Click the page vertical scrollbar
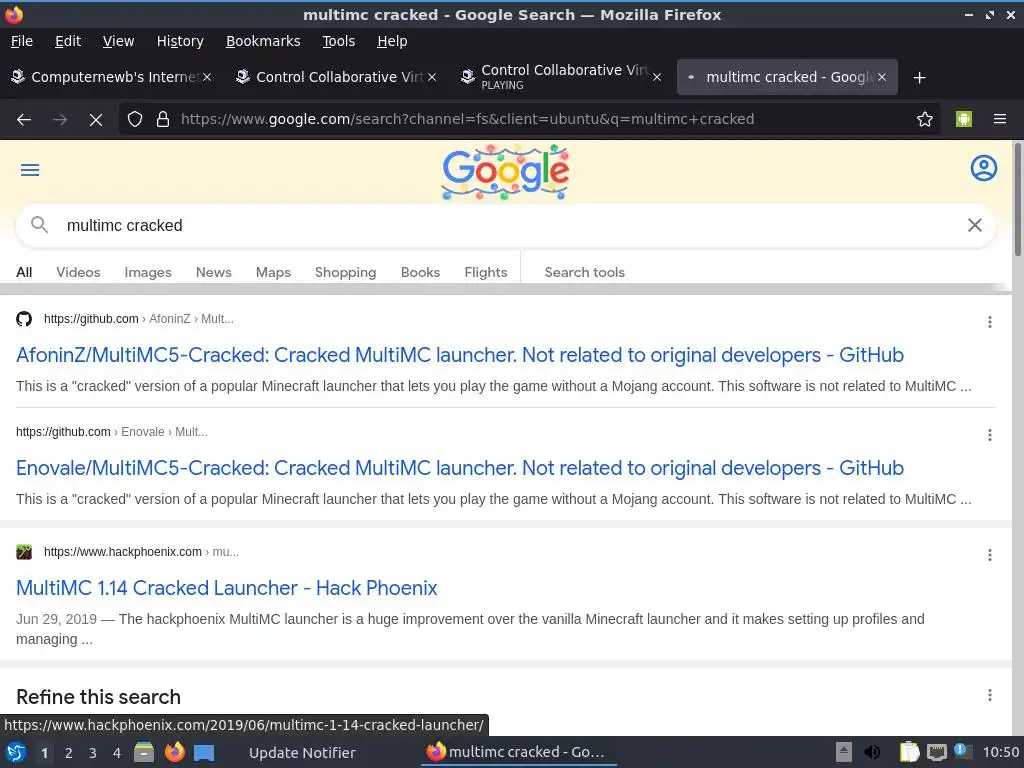Screen dimensions: 1024x768 pyautogui.click(x=1017, y=200)
